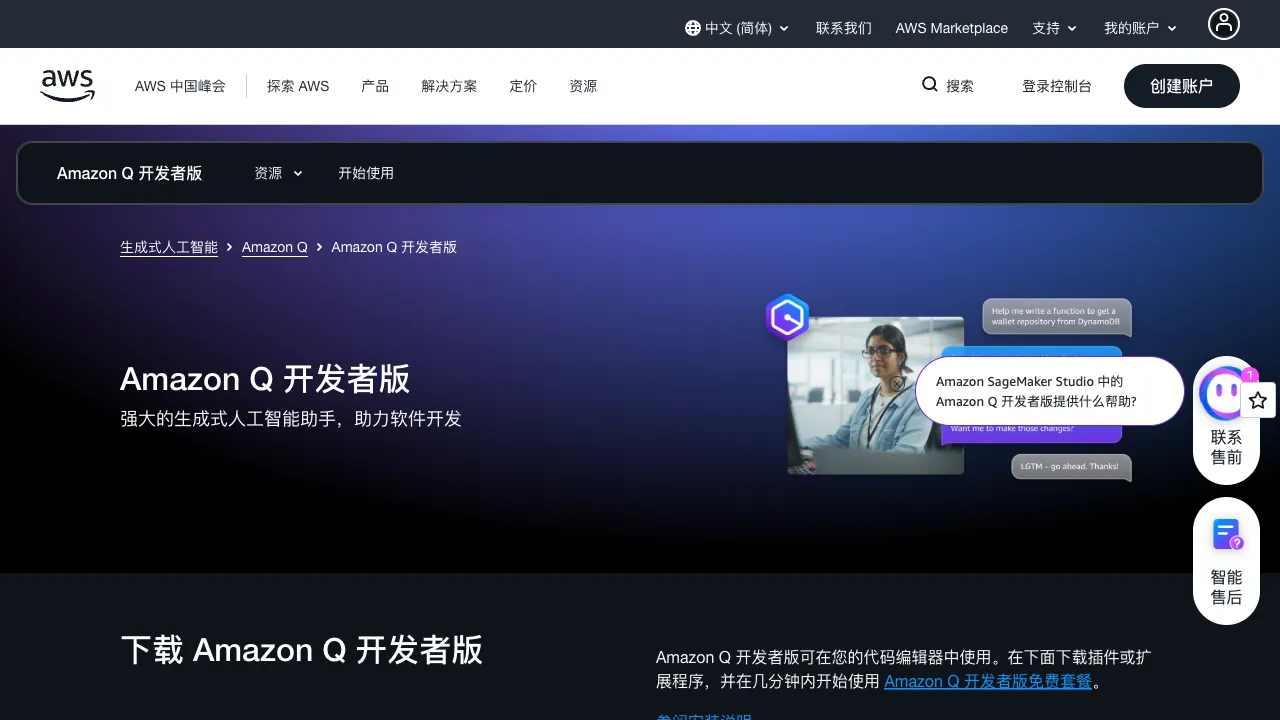Close the chat suggestion bubble
The height and width of the screenshot is (720, 1280).
[x=897, y=384]
